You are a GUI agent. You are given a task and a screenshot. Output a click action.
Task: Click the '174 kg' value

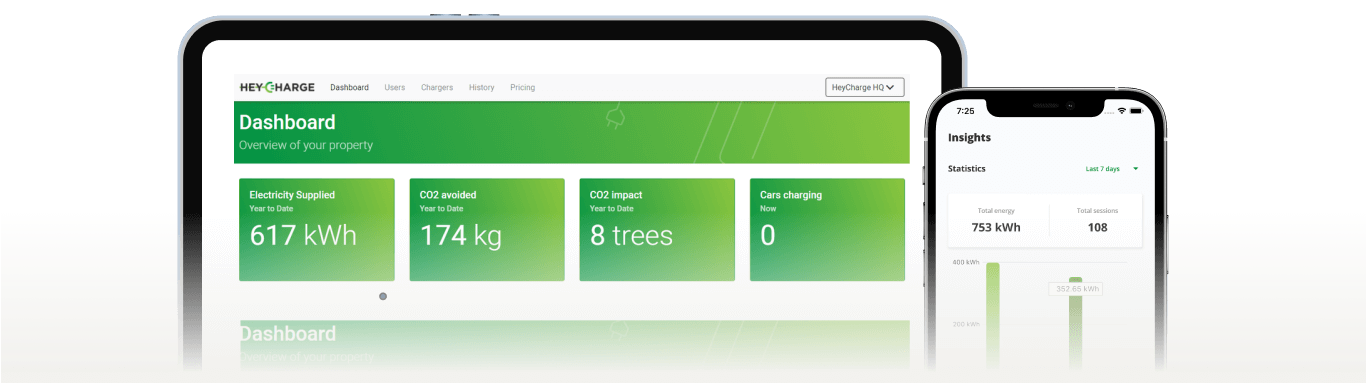pyautogui.click(x=461, y=236)
